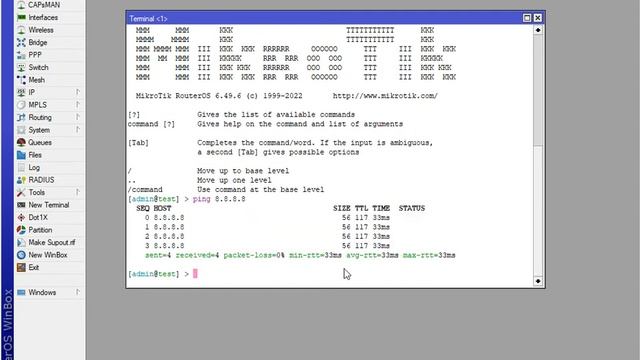Click the Files folder icon
Image resolution: width=640 pixels, height=360 pixels.
[x=21, y=155]
